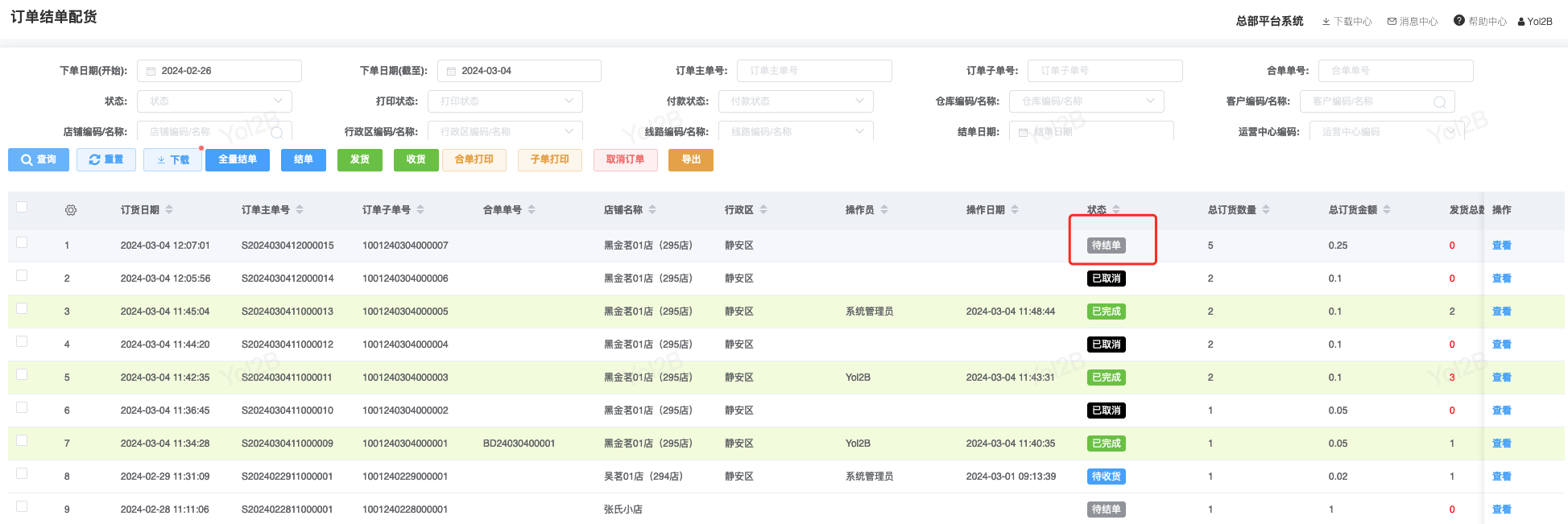Viewport: 1568px width, 524px height.
Task: Click the 订单主单号 input field
Action: click(x=814, y=71)
